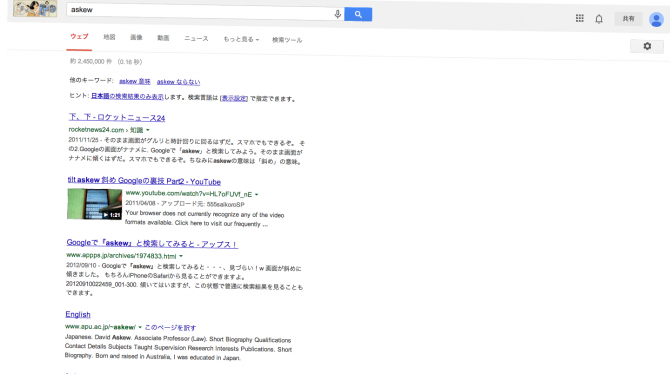
Task: Click the YouTube video thumbnail
Action: pos(94,204)
